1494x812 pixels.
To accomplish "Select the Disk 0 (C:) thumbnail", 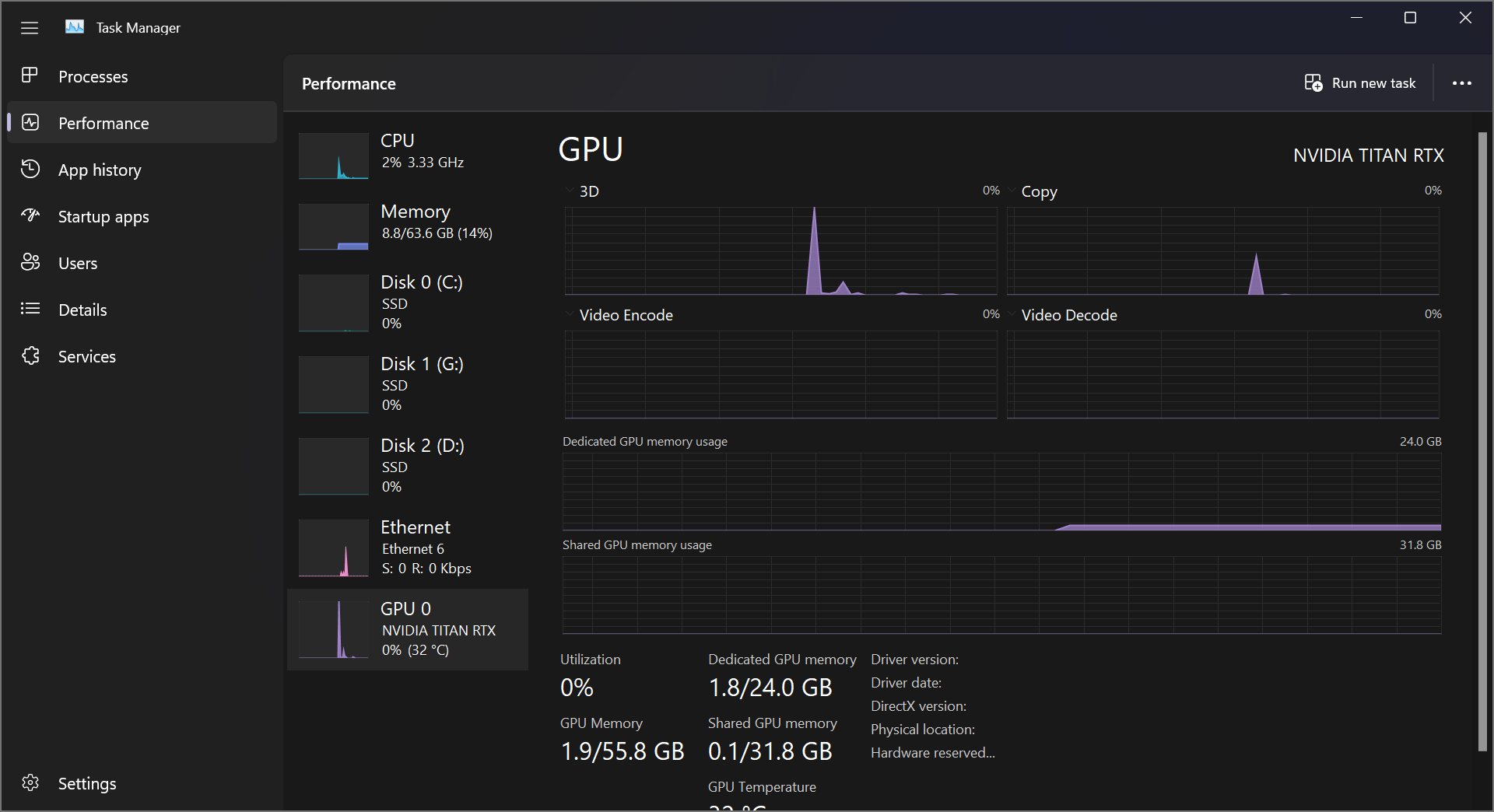I will click(x=334, y=303).
